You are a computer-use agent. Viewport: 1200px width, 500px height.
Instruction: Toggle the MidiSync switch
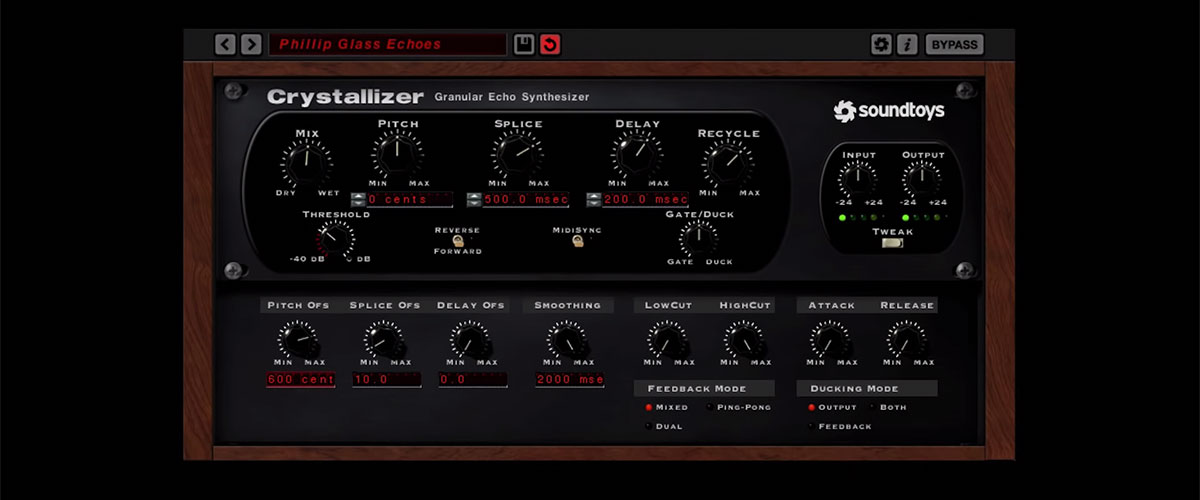tap(577, 240)
